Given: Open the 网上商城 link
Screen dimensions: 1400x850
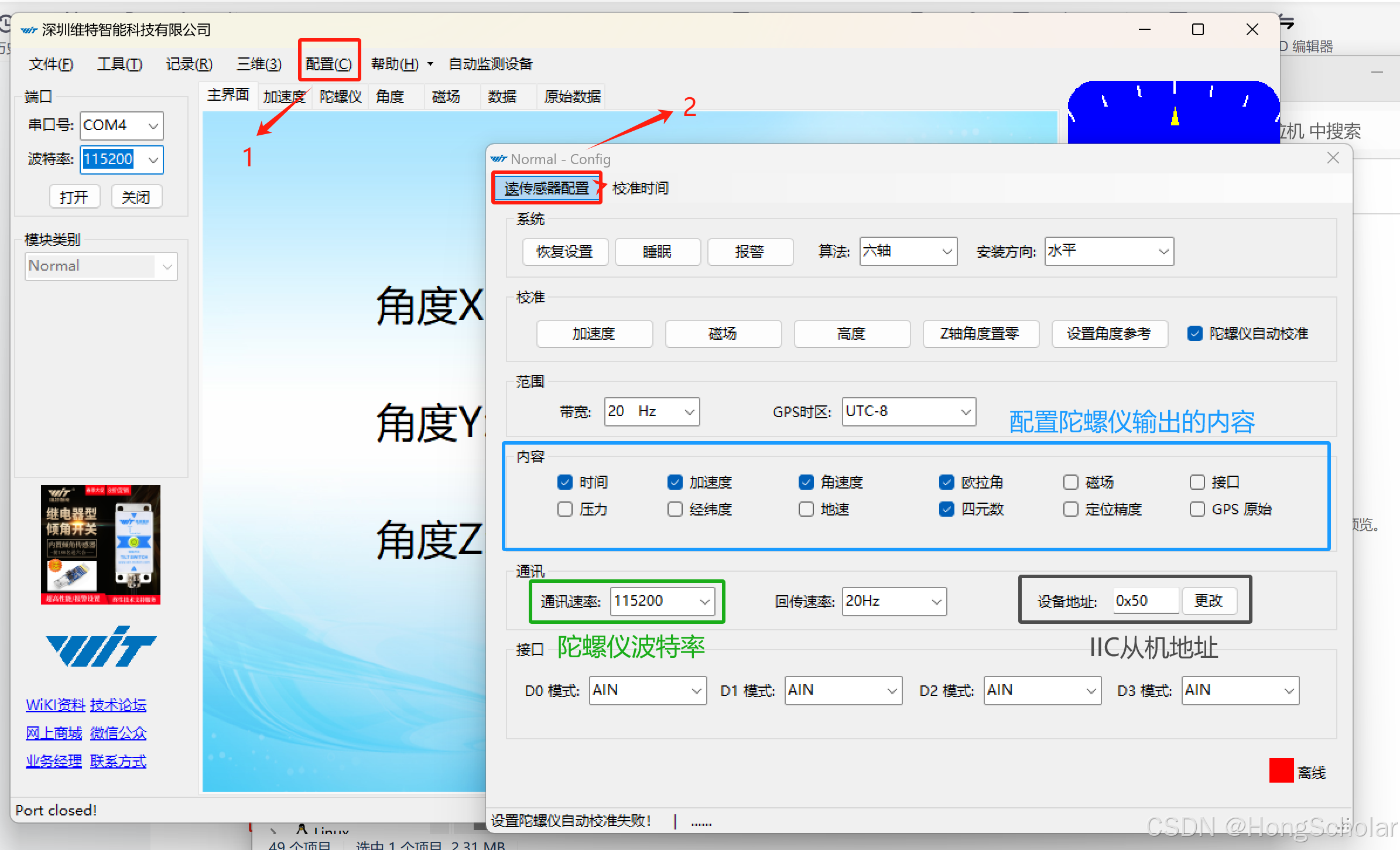Looking at the screenshot, I should pos(54,733).
